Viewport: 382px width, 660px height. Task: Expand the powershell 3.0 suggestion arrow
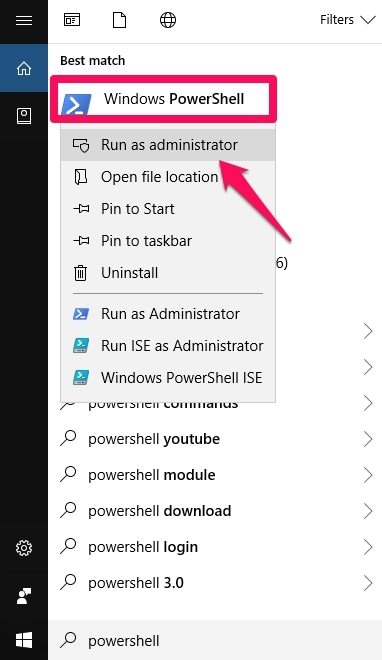click(368, 583)
